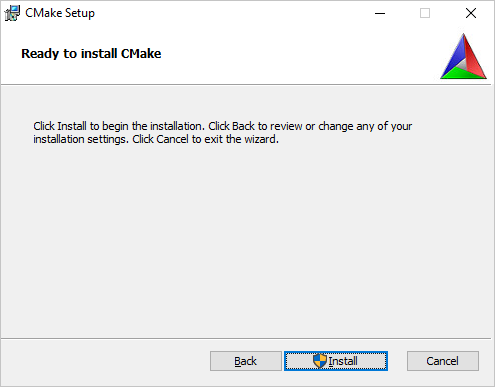
Task: Minimize the CMake Setup window
Action: pos(380,13)
